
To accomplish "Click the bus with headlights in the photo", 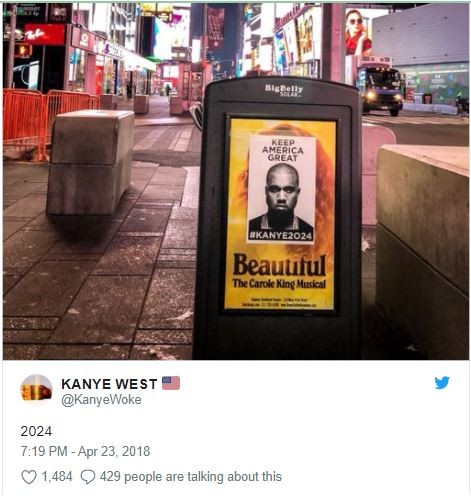I will (x=379, y=86).
